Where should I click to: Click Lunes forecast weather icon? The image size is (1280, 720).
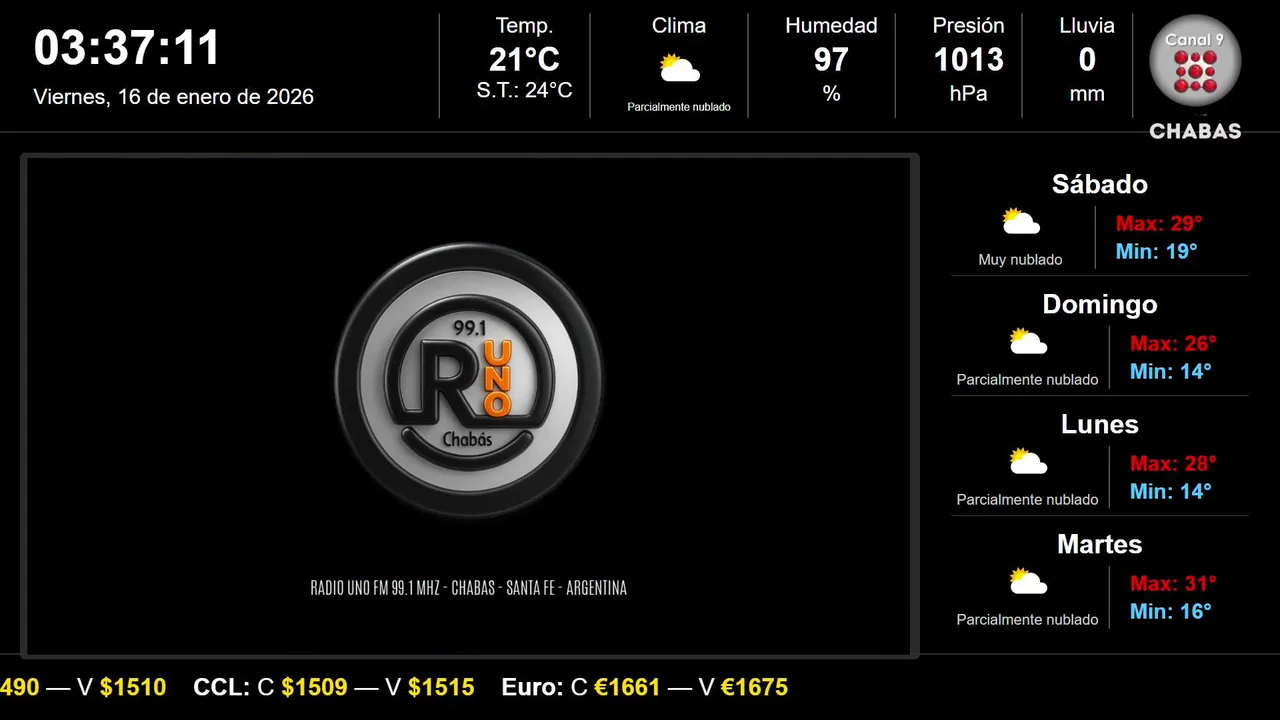(x=1028, y=462)
